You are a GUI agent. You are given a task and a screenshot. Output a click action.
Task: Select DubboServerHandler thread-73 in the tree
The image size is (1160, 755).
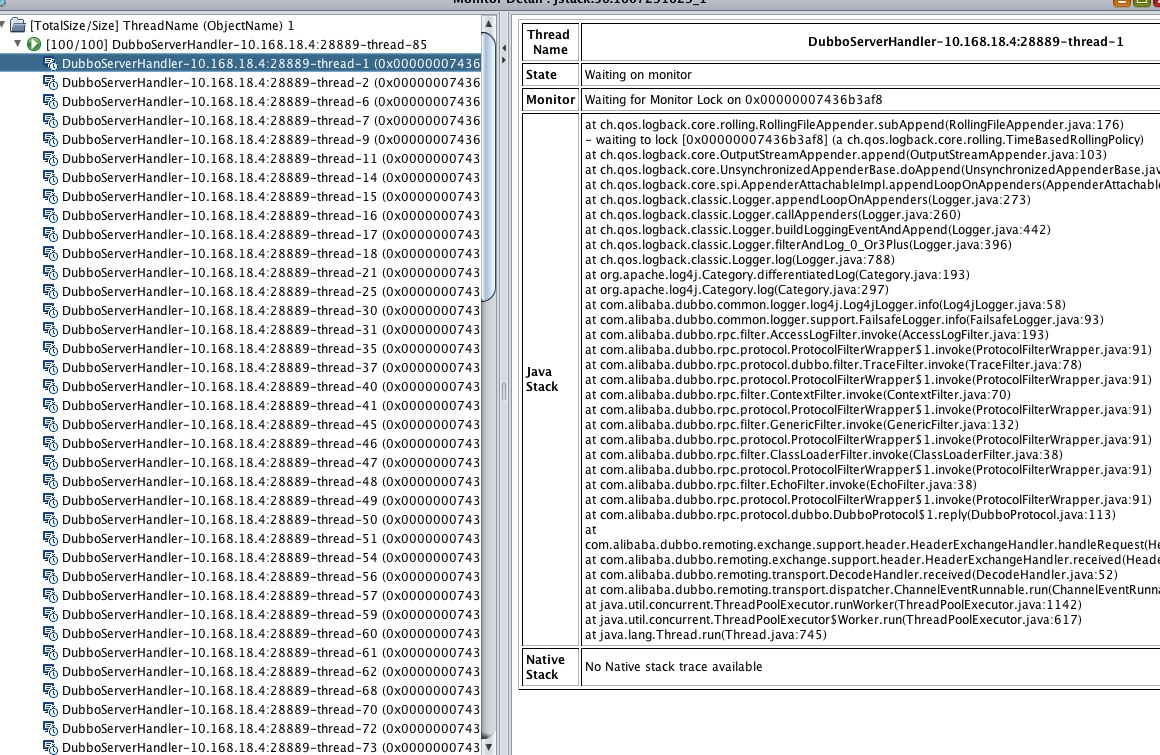pyautogui.click(x=271, y=747)
